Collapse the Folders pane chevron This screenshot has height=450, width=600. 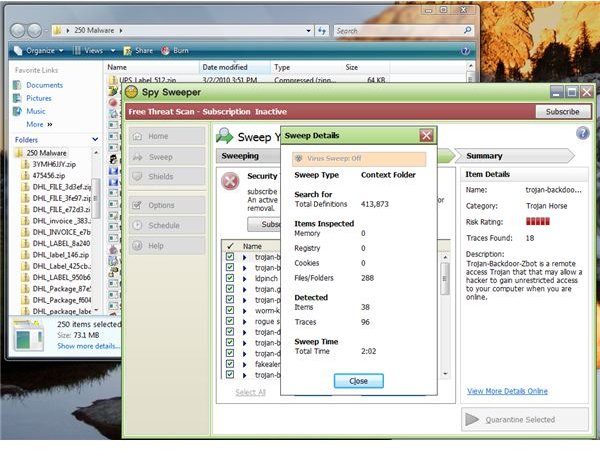pos(95,140)
